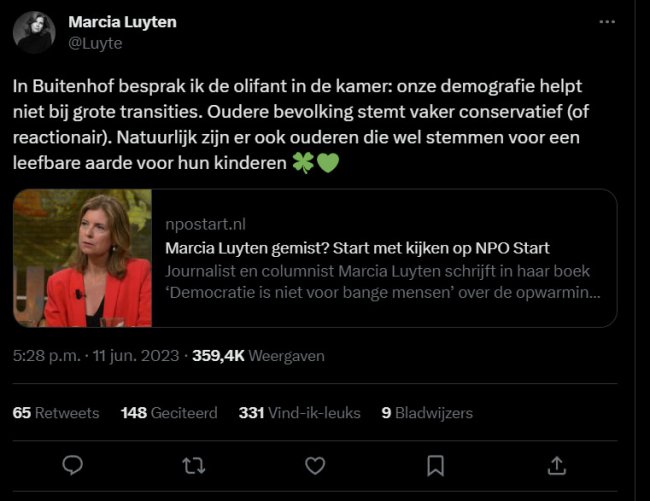This screenshot has width=650, height=501.
Task: Click the reply speech bubble icon
Action: [72, 465]
